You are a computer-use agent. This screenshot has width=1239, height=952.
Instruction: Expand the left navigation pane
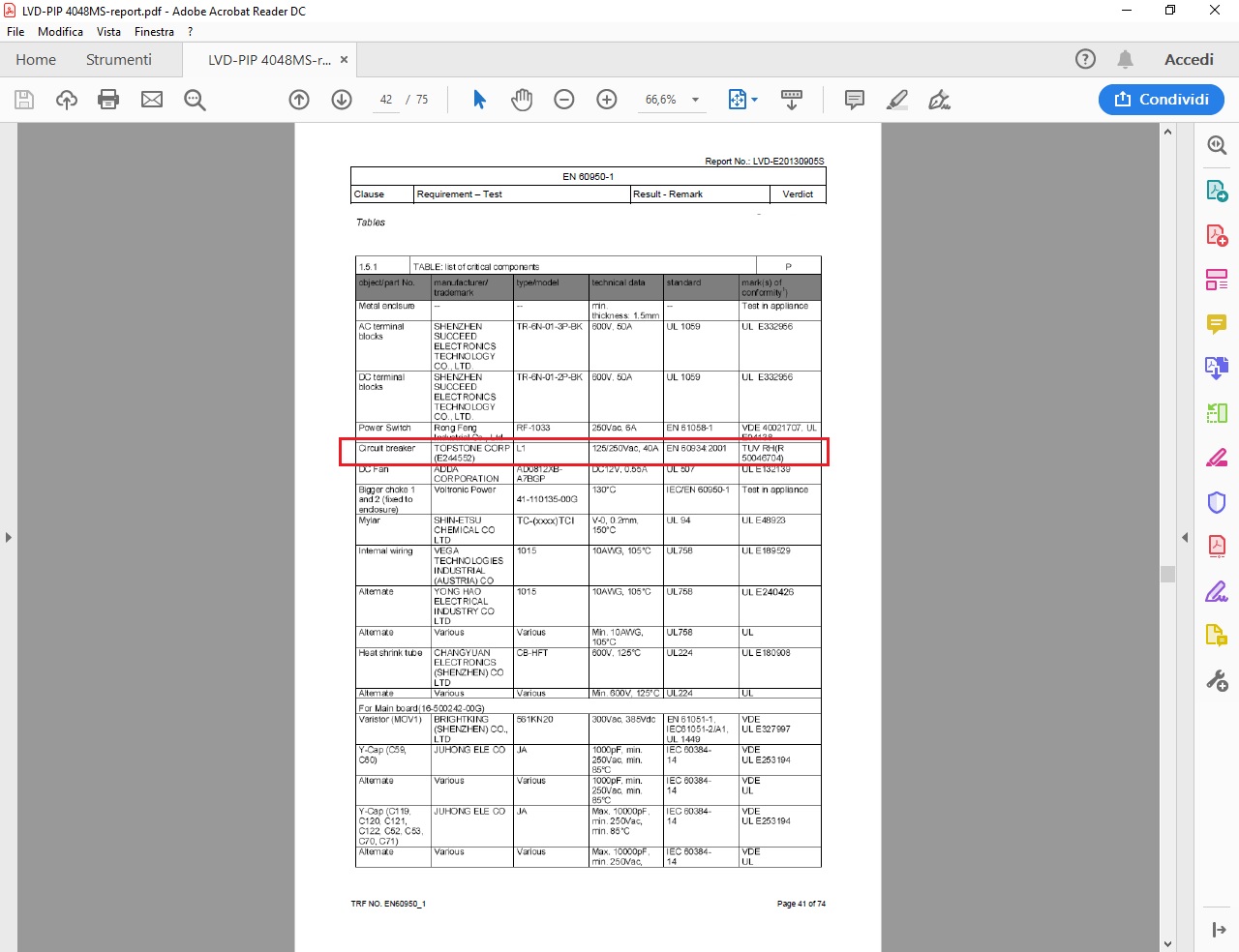[x=9, y=537]
